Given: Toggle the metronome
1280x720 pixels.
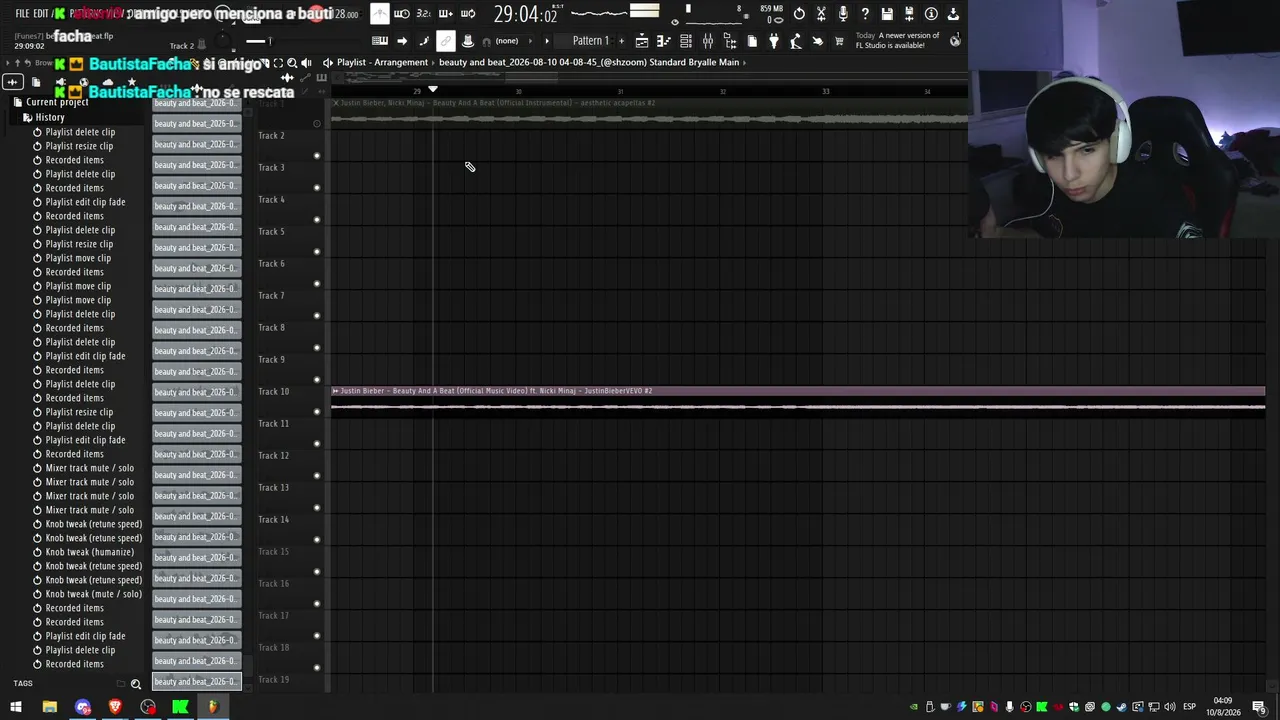Looking at the screenshot, I should [380, 14].
